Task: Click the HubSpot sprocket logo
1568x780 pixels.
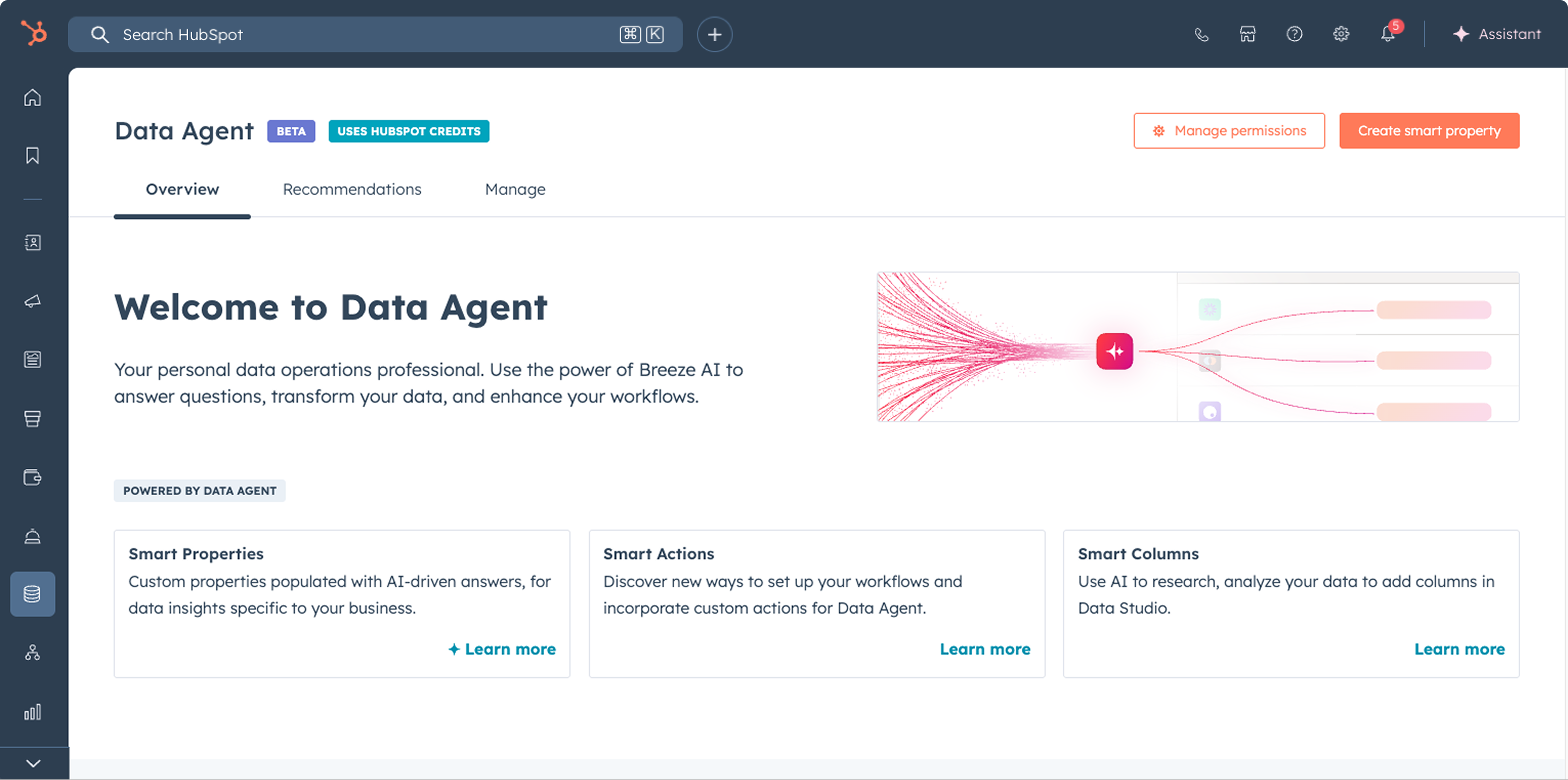Action: (34, 34)
